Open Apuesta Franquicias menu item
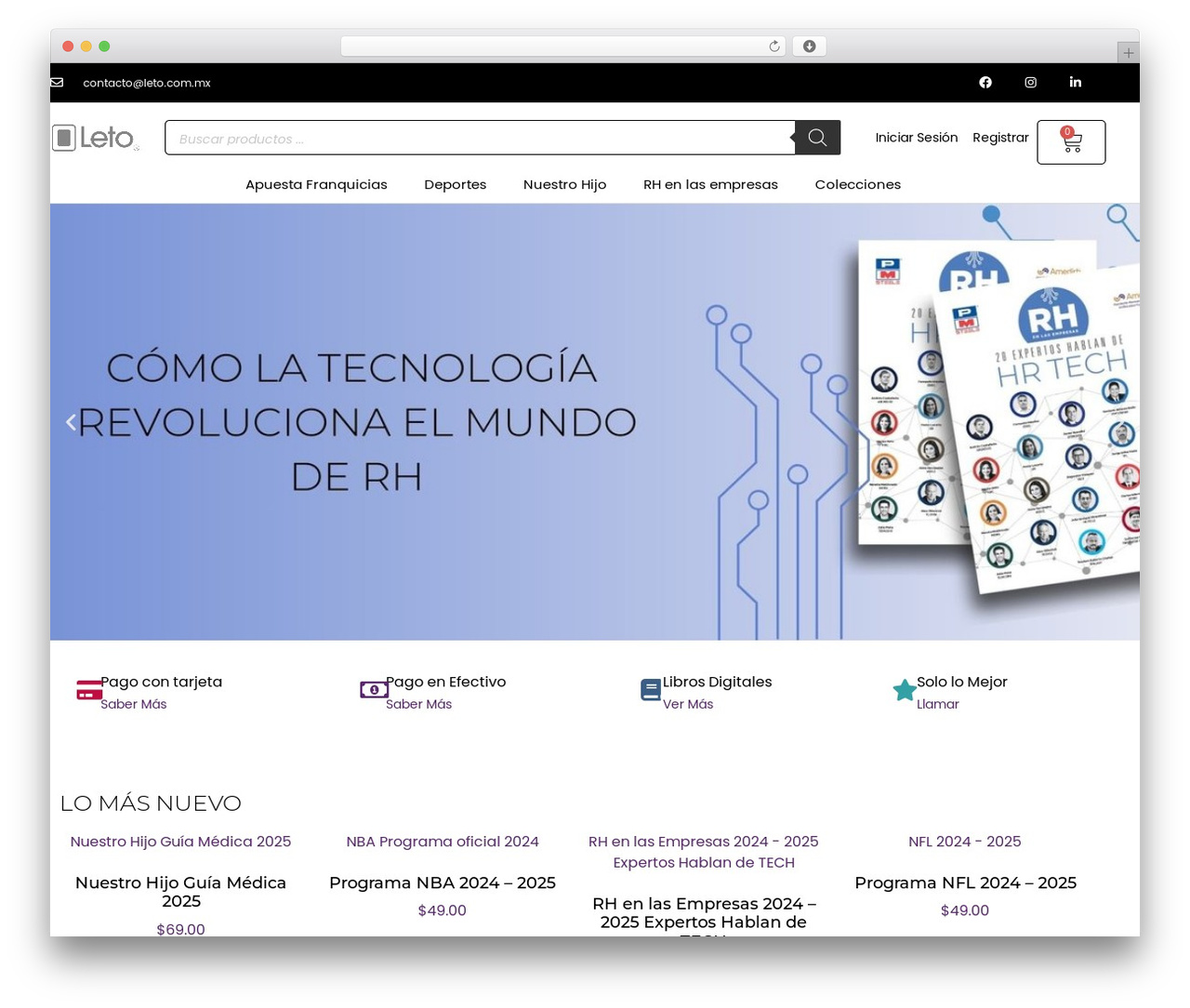Viewport: 1190px width, 1008px height. pos(316,184)
